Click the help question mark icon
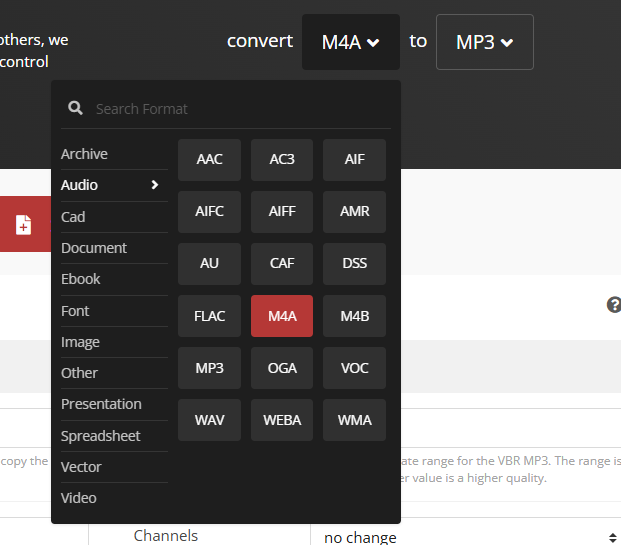Viewport: 621px width, 545px height. pyautogui.click(x=614, y=305)
